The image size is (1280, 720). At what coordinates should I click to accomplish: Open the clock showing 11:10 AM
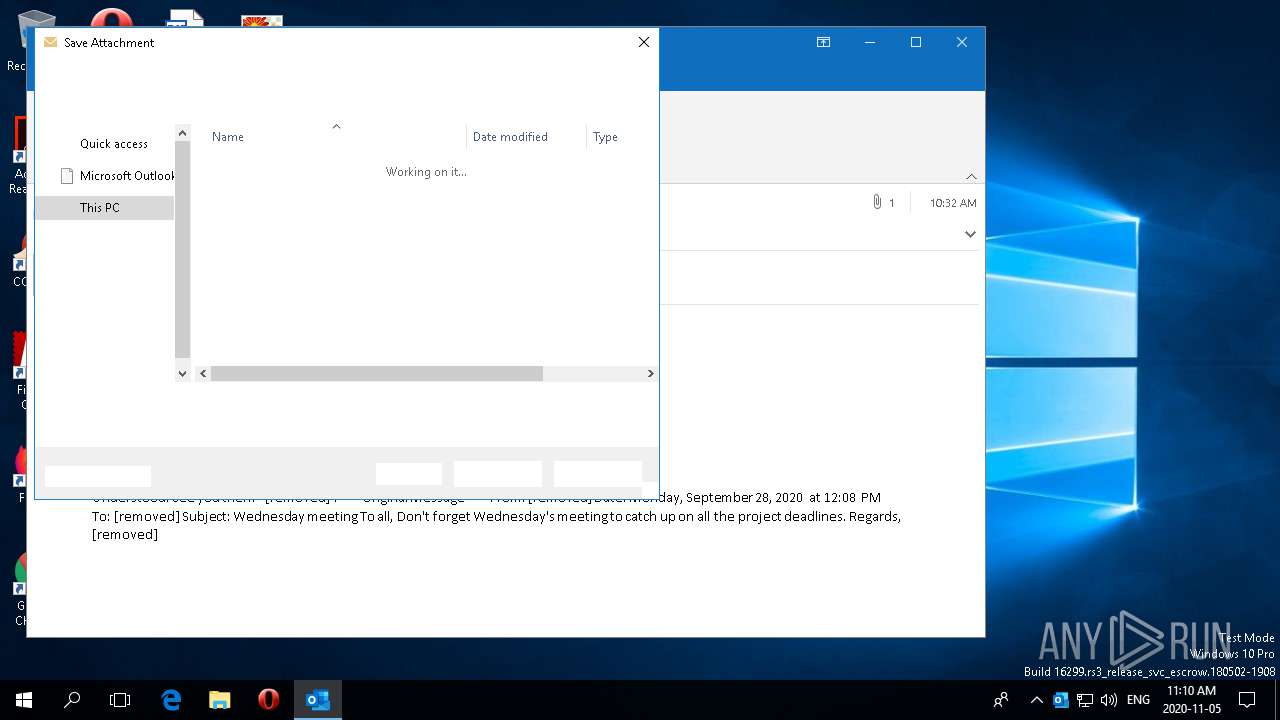[1191, 700]
